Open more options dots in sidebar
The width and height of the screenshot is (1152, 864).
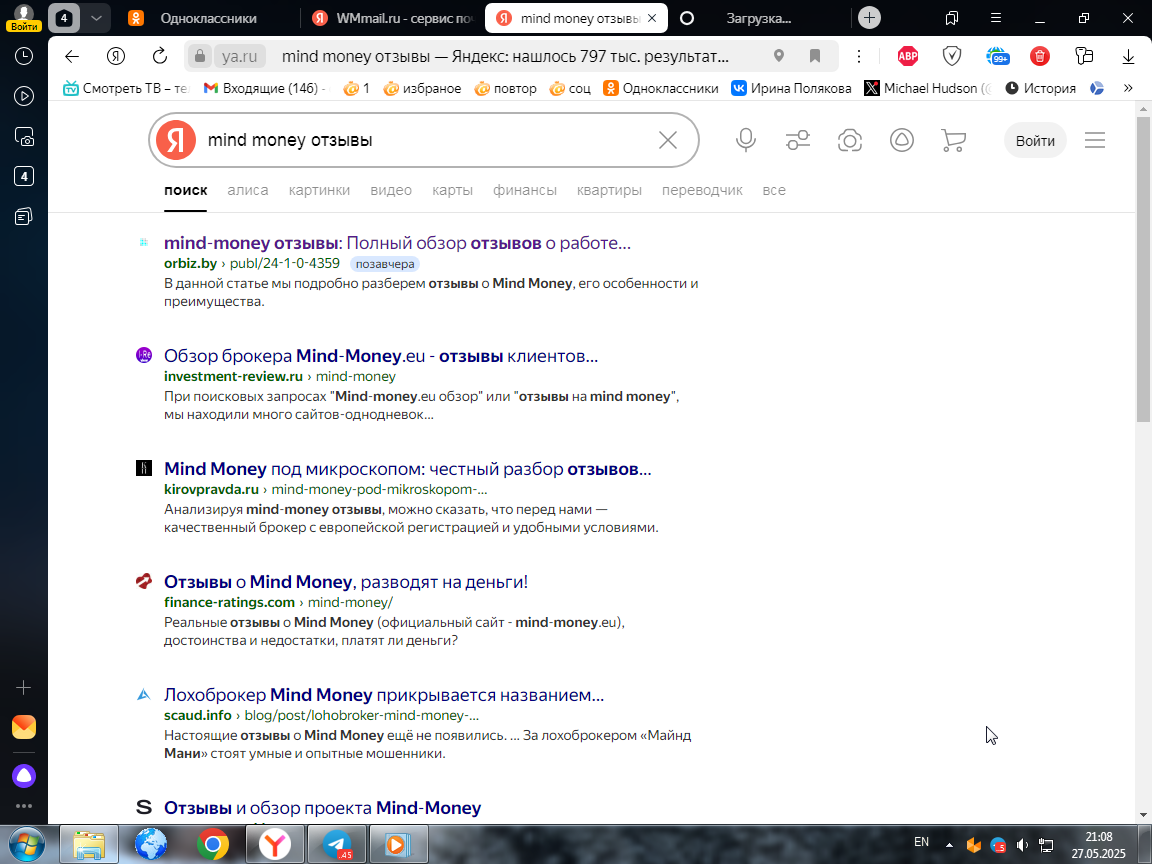pos(24,806)
